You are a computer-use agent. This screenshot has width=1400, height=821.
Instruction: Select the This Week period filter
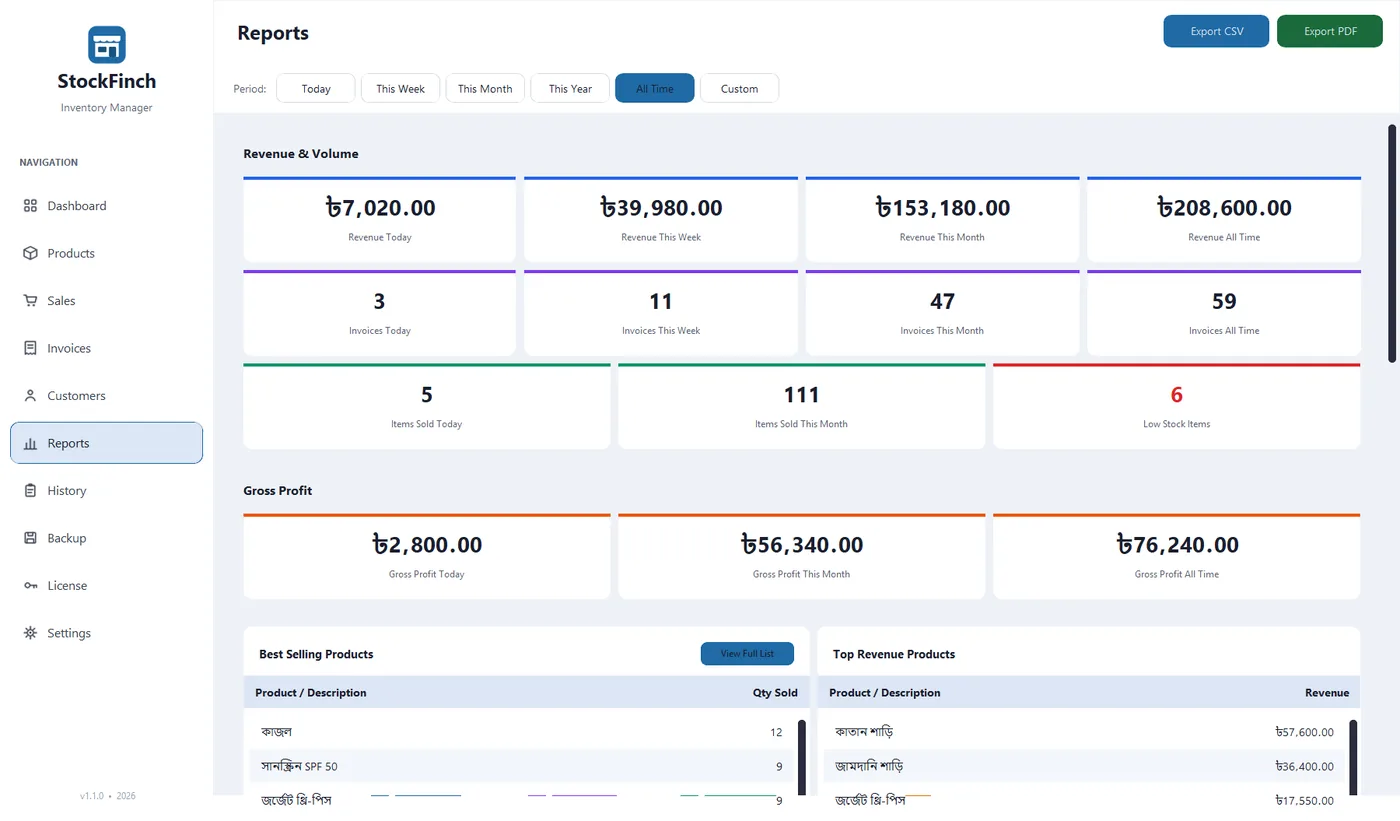tap(400, 88)
